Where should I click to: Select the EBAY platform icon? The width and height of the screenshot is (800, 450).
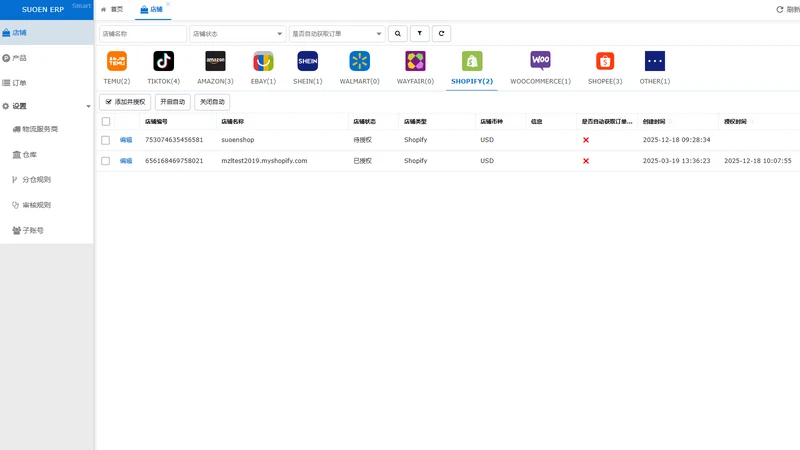pyautogui.click(x=263, y=61)
